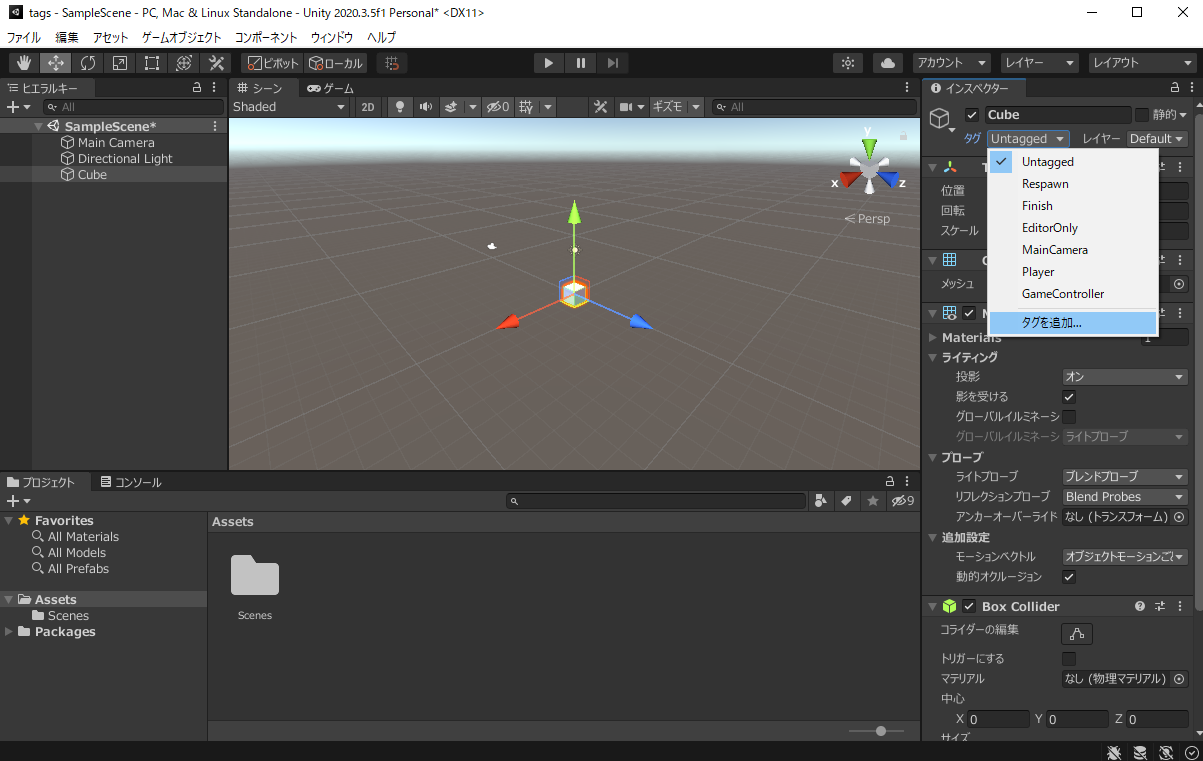Viewport: 1203px width, 761px height.
Task: Click the Play button
Action: tap(548, 63)
